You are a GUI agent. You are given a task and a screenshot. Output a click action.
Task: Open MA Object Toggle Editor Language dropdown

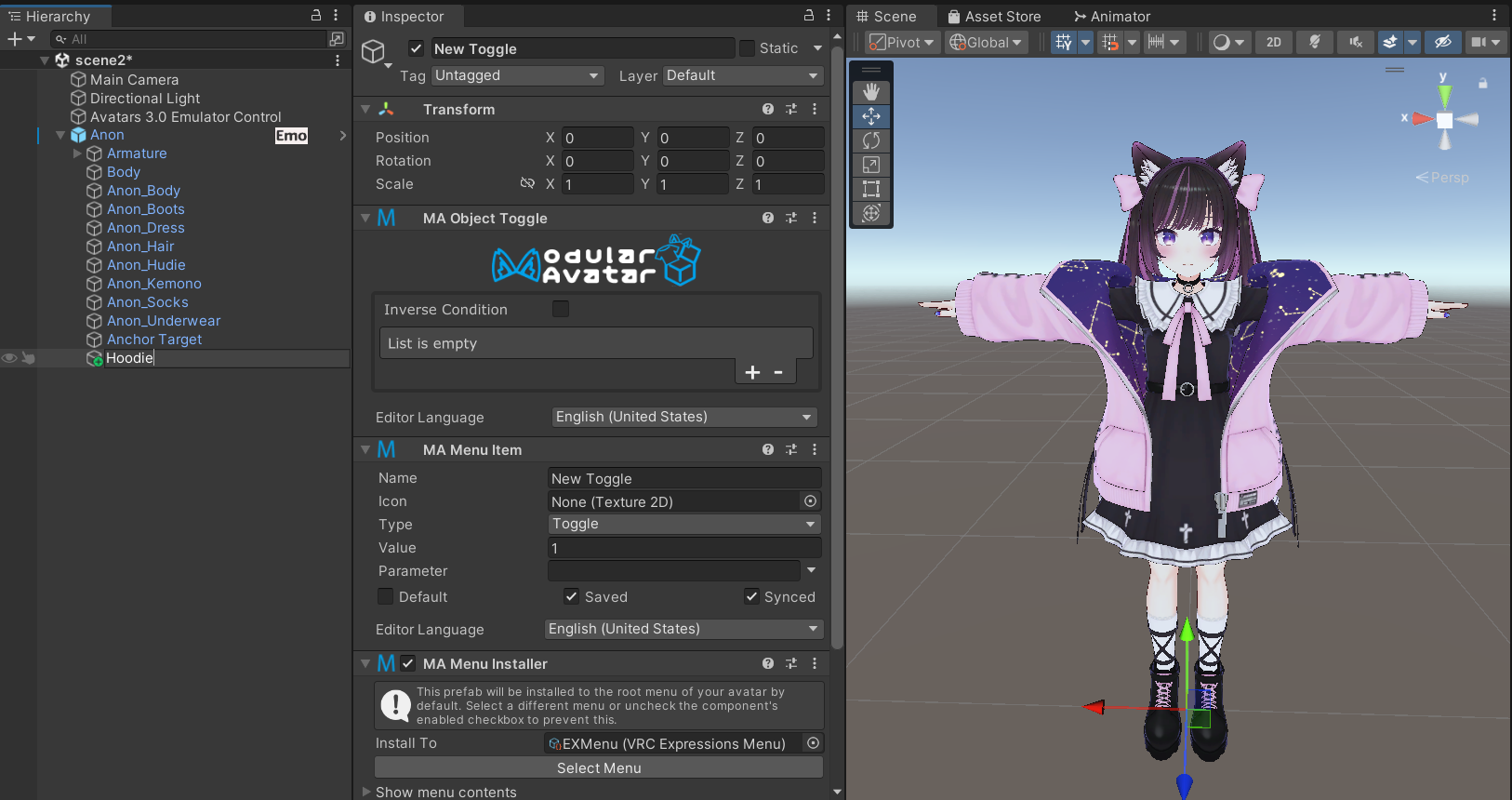pyautogui.click(x=684, y=417)
